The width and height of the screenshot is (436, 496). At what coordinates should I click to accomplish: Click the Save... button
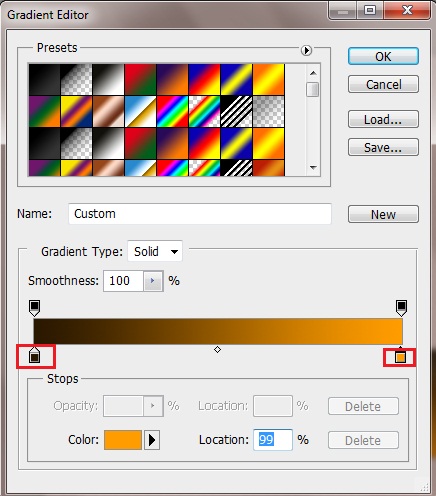pyautogui.click(x=383, y=147)
